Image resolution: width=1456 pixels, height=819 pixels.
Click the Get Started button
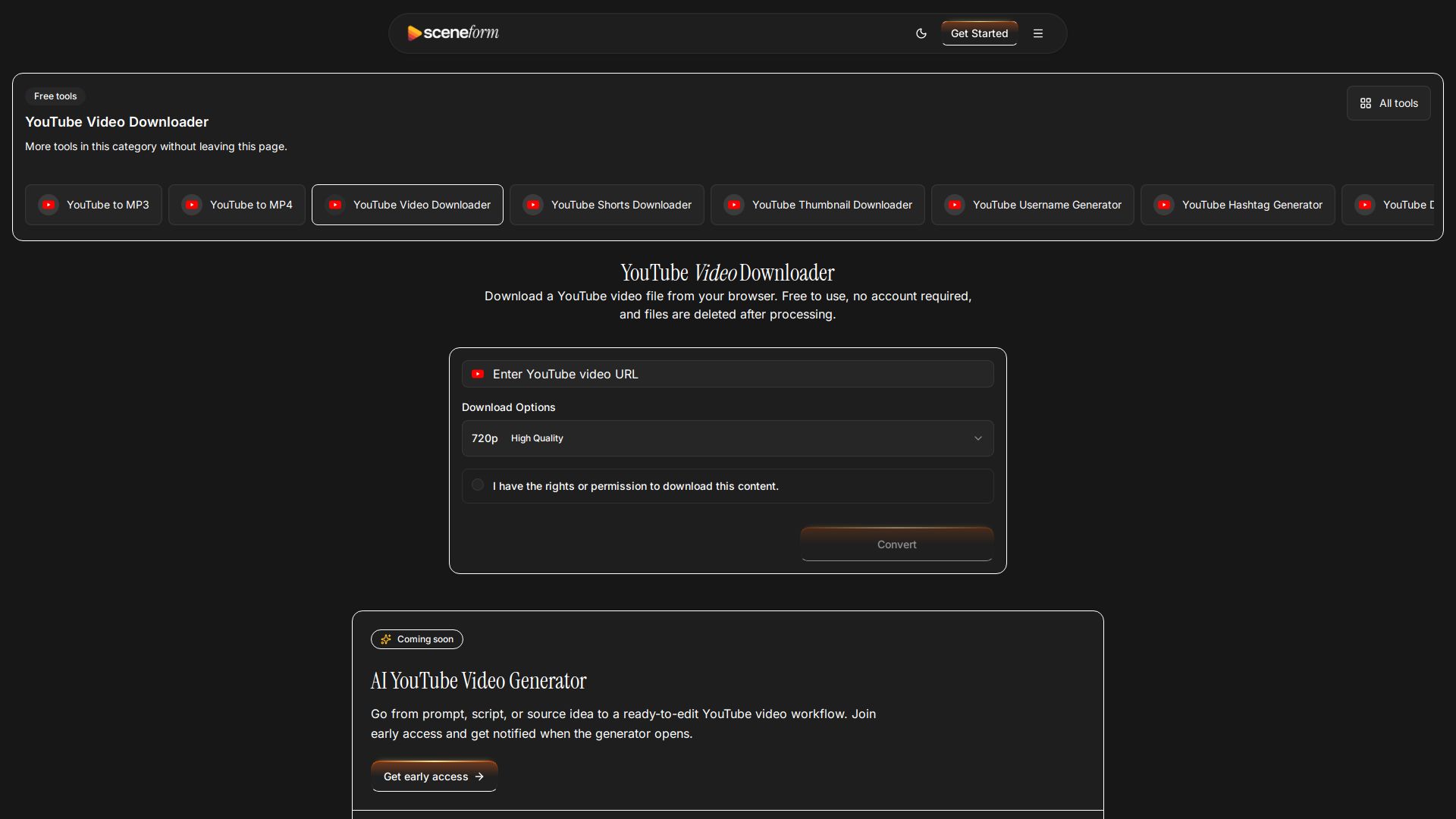coord(979,33)
